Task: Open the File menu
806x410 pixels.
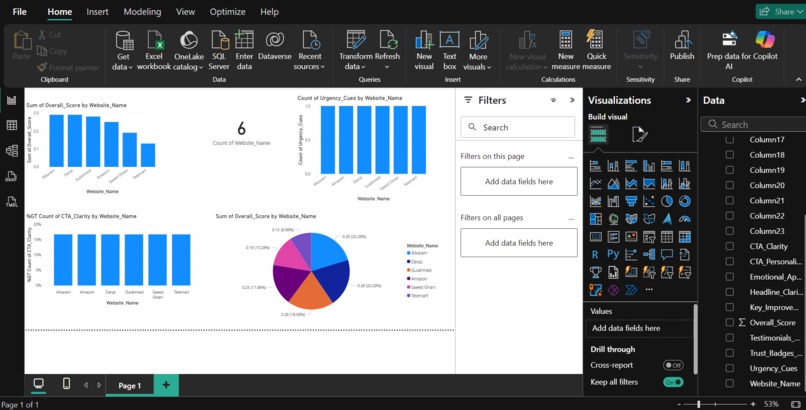Action: pyautogui.click(x=20, y=12)
